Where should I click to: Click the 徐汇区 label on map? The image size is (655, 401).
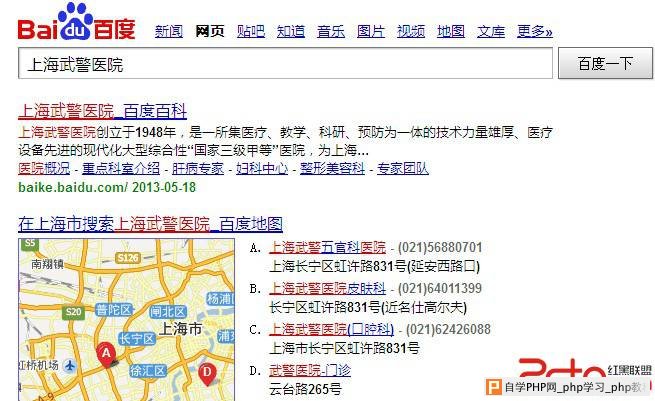click(x=148, y=371)
